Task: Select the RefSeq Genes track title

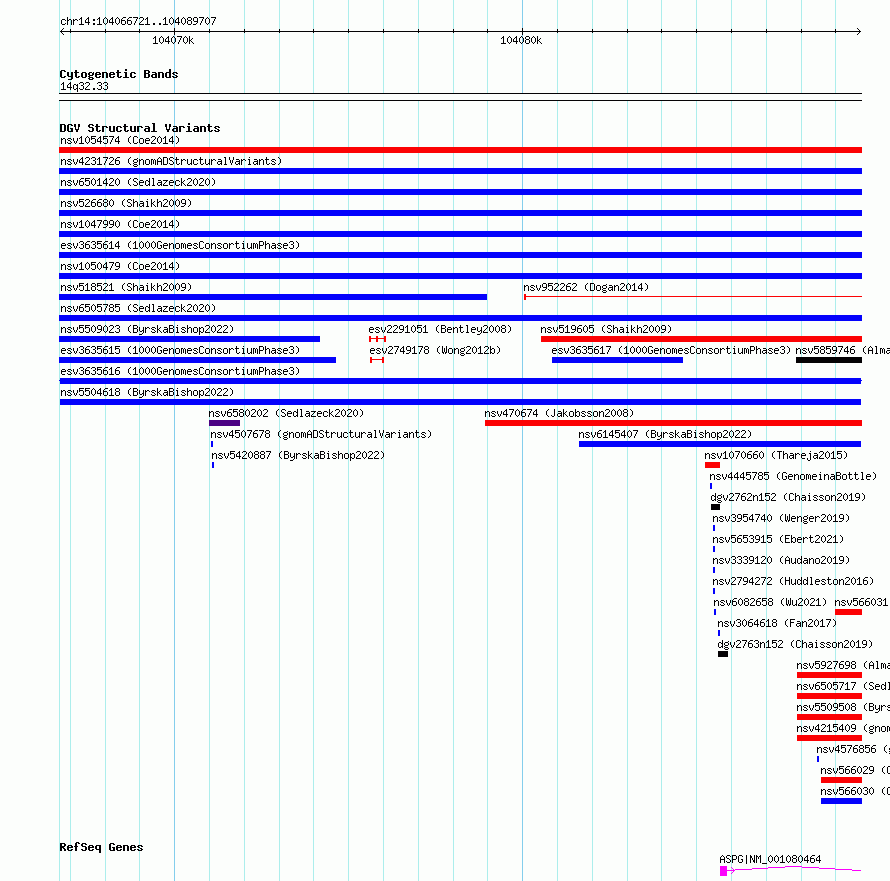Action: [x=101, y=847]
